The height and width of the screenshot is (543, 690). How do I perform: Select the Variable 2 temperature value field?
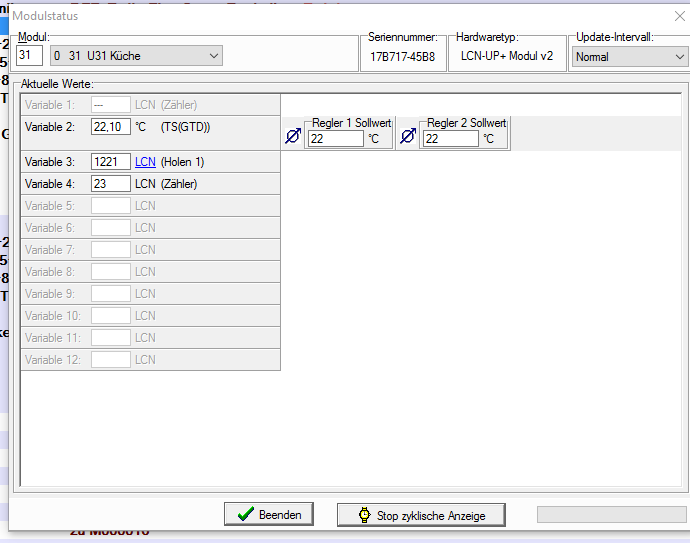point(110,127)
